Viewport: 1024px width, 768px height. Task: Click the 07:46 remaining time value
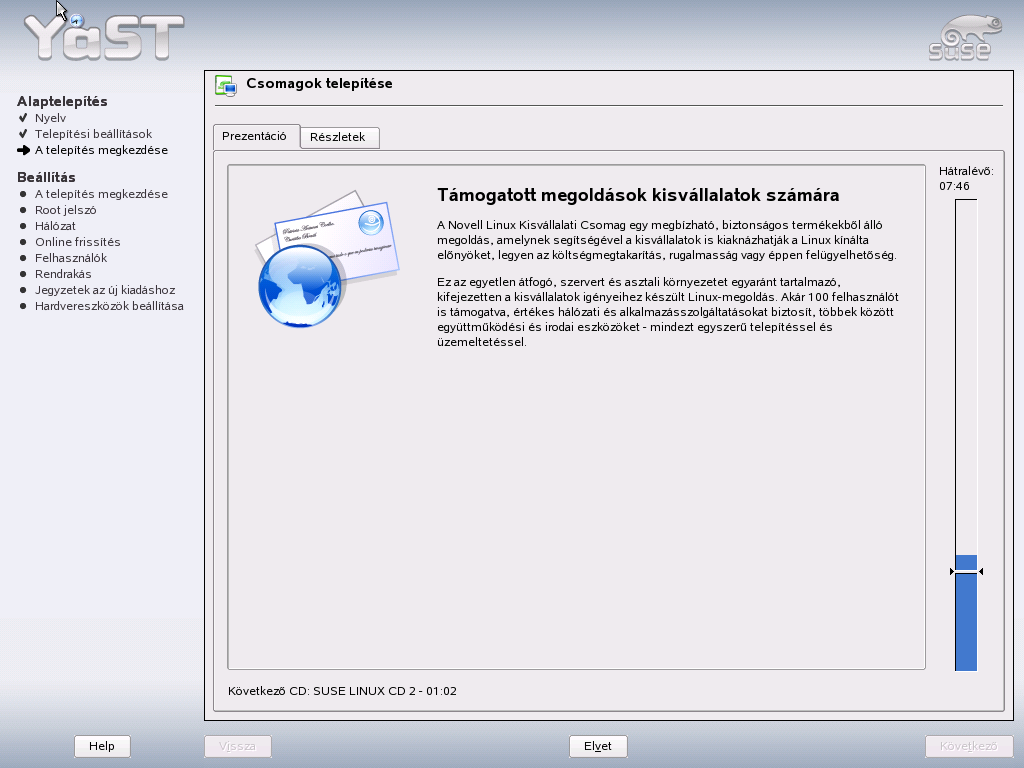[954, 186]
